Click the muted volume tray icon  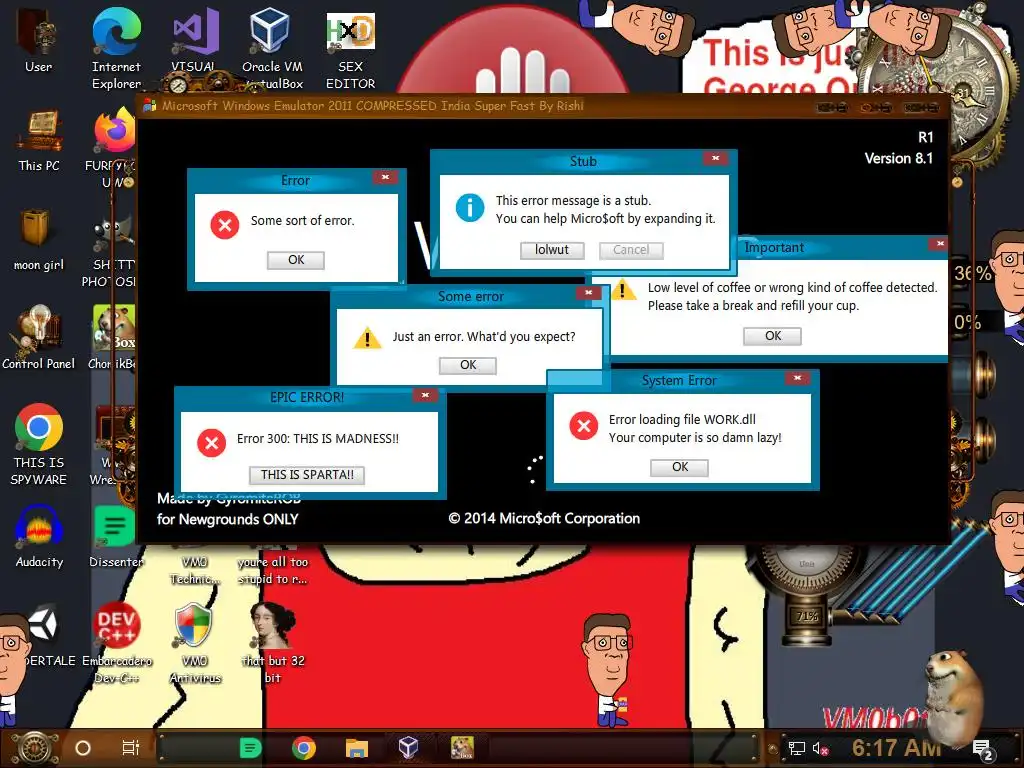pos(820,748)
